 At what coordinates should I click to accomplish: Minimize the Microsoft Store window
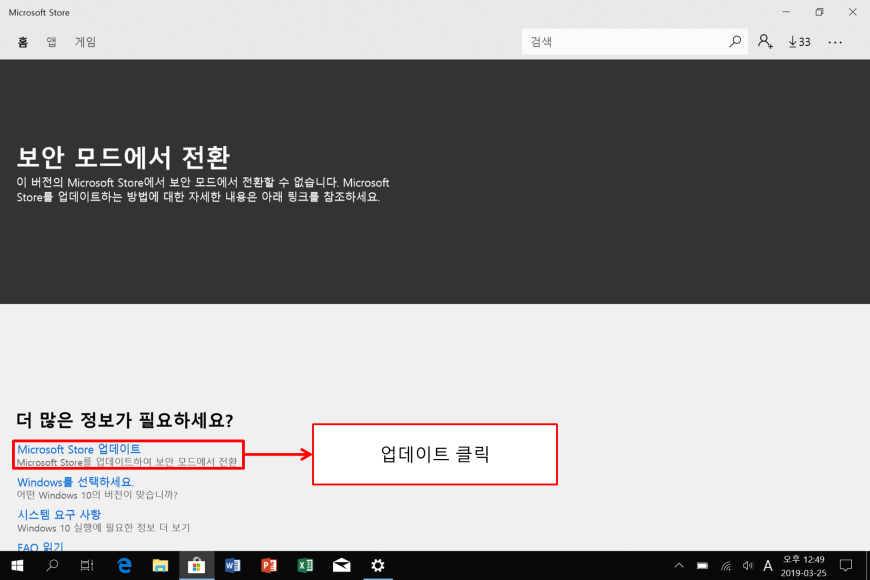pos(786,12)
